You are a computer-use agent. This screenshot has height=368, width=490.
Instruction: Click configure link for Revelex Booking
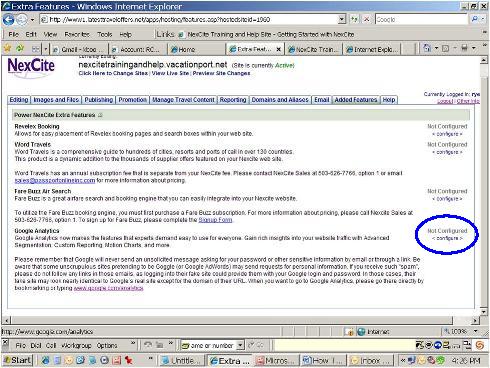pyautogui.click(x=447, y=134)
